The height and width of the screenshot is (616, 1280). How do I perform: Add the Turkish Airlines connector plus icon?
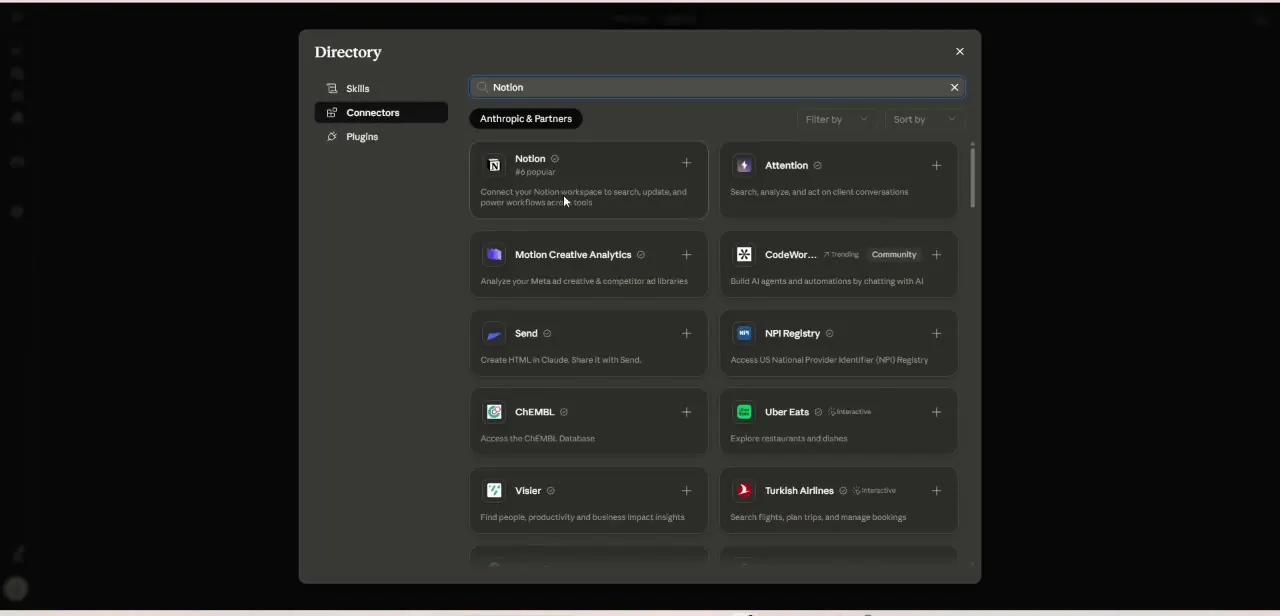pyautogui.click(x=936, y=491)
